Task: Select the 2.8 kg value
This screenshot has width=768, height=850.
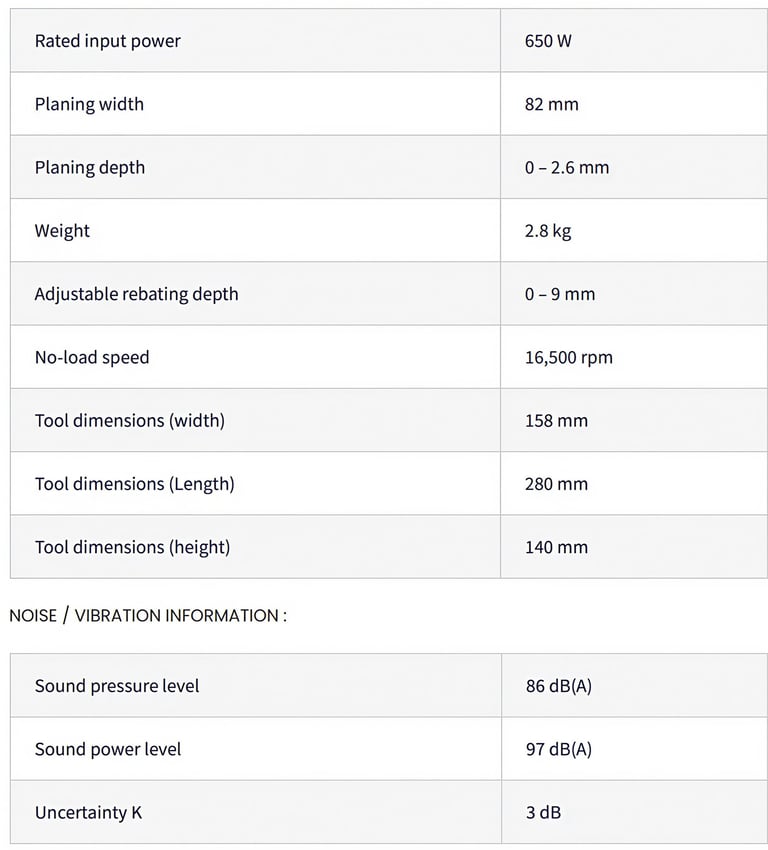Action: (548, 231)
